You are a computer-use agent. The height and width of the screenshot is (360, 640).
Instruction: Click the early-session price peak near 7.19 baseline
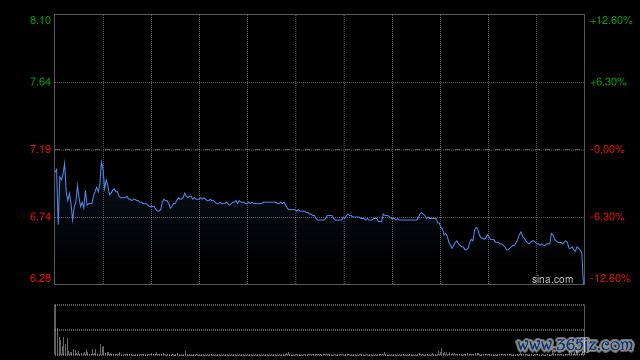tap(102, 161)
